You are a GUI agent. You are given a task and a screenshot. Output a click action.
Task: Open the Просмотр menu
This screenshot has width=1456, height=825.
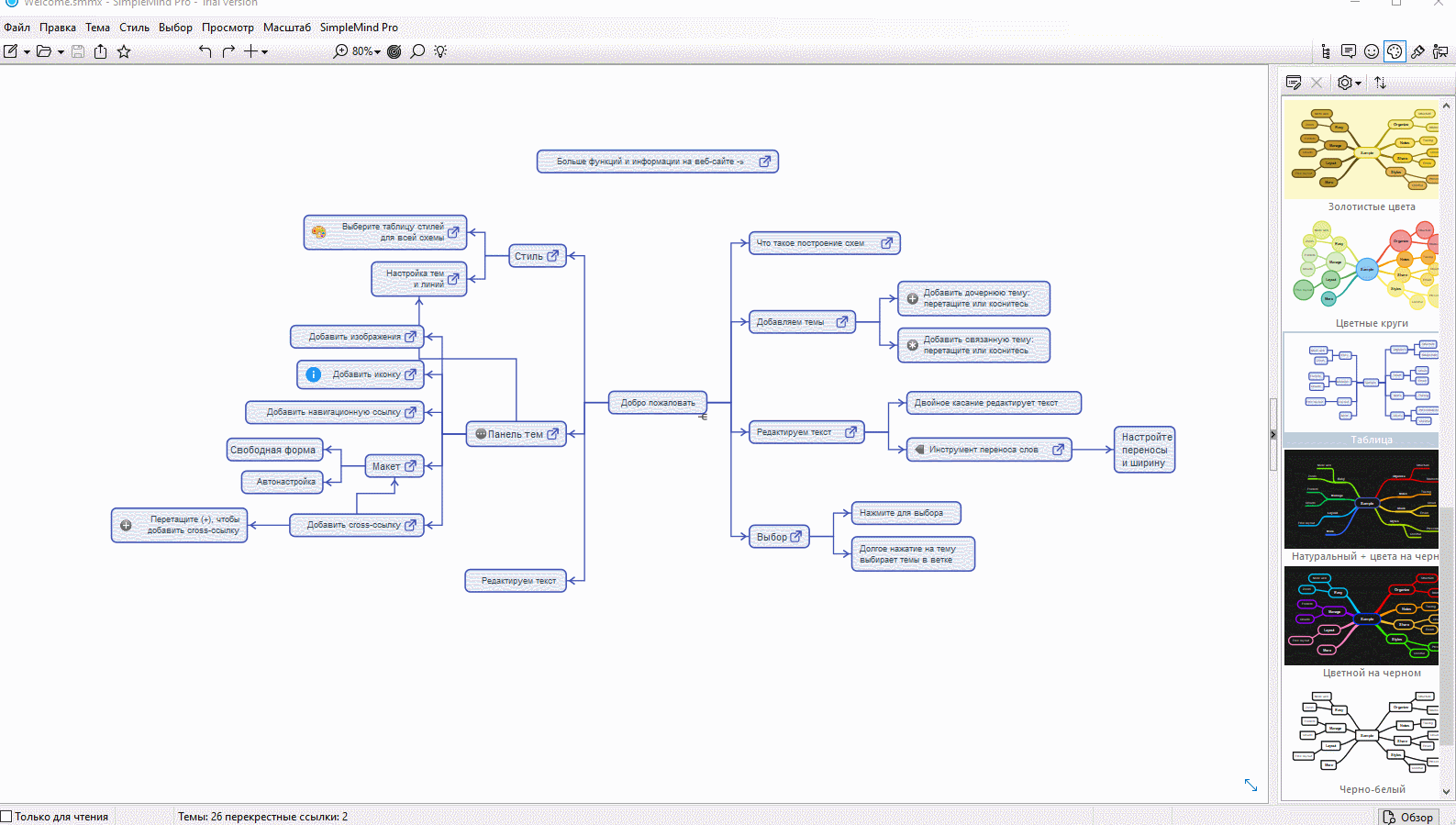click(228, 28)
